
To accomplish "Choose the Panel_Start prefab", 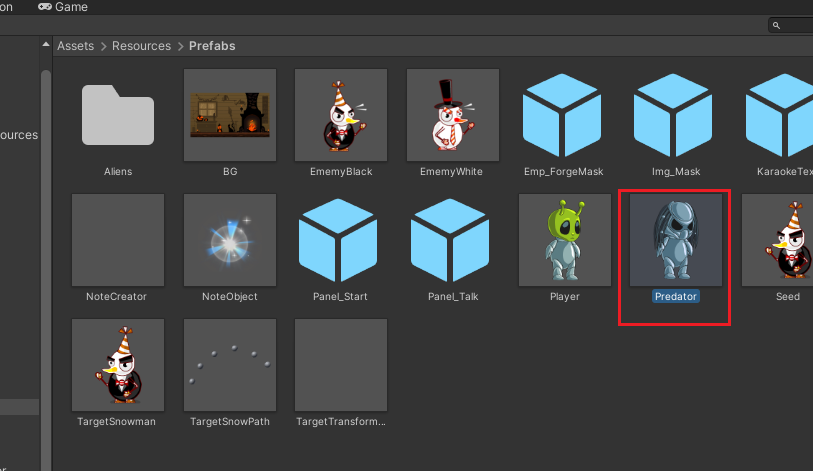I will [x=341, y=240].
